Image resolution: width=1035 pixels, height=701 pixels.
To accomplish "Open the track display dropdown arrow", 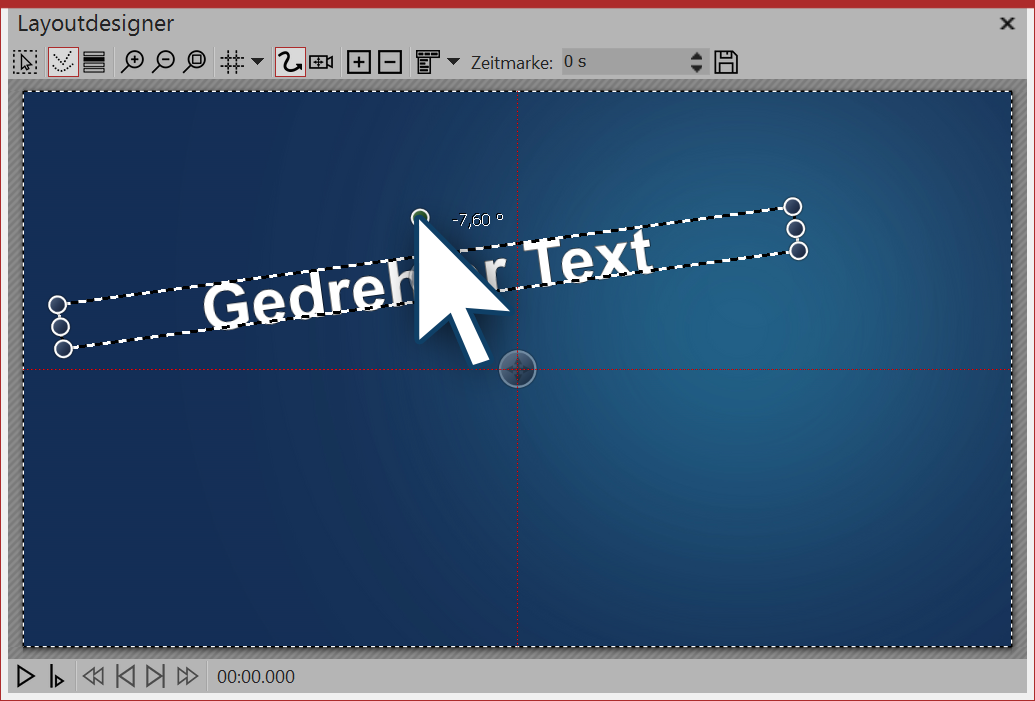I will click(453, 61).
